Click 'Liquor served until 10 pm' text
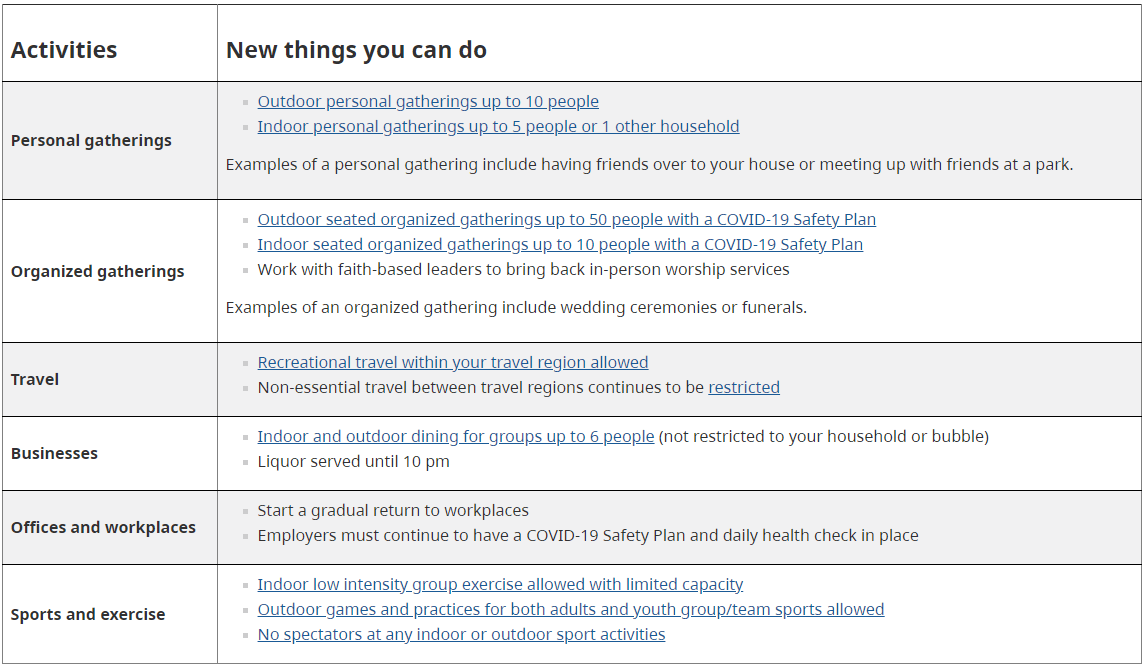The image size is (1148, 672). (354, 462)
